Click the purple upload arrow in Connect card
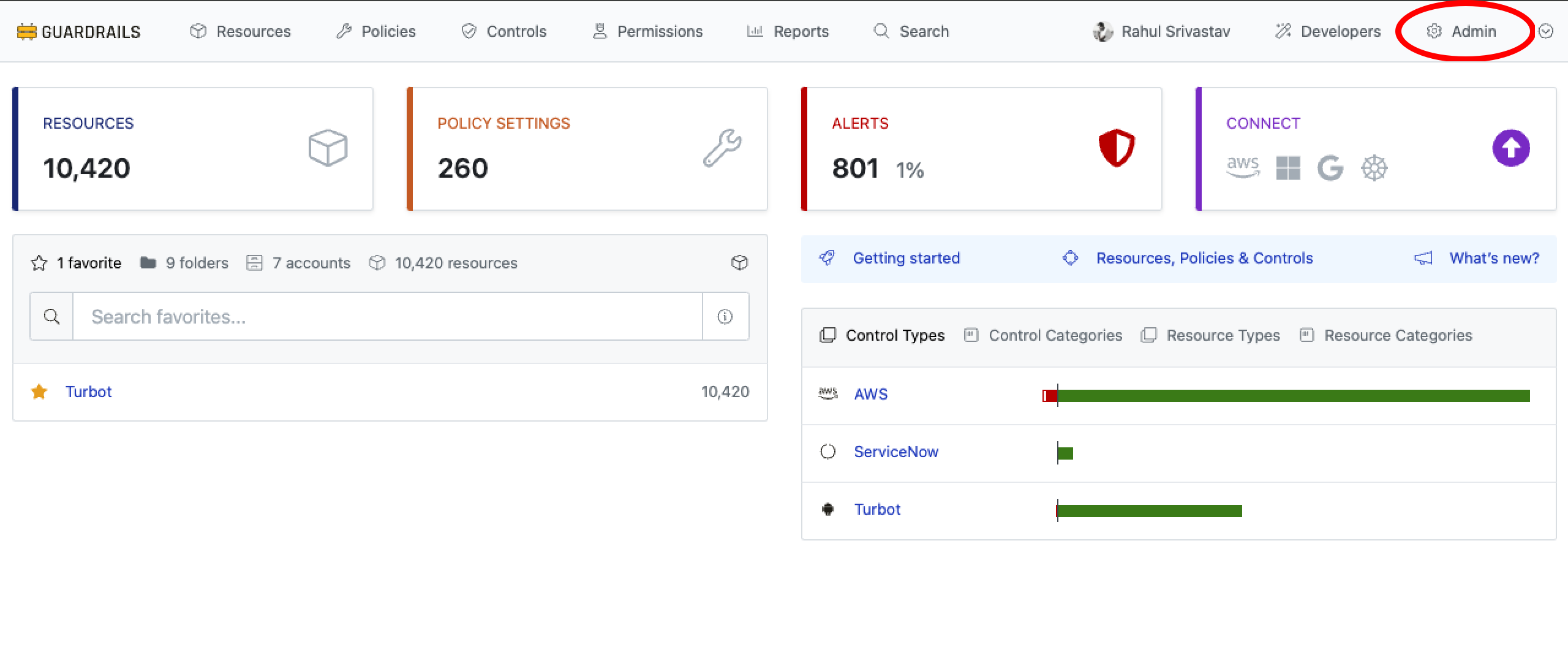The width and height of the screenshot is (1568, 652). pyautogui.click(x=1510, y=148)
